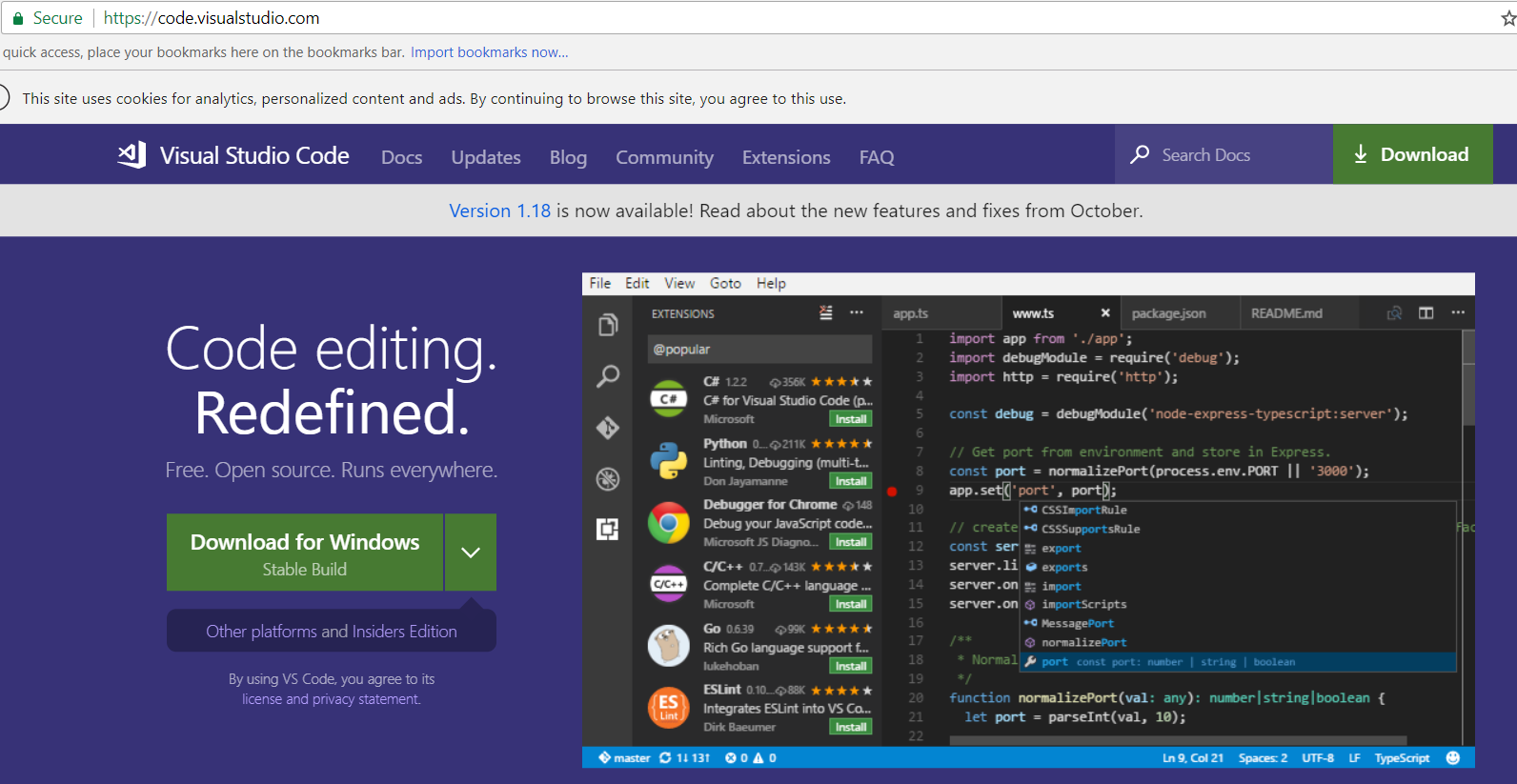Open the Edit menu
The height and width of the screenshot is (784, 1517).
pos(637,283)
